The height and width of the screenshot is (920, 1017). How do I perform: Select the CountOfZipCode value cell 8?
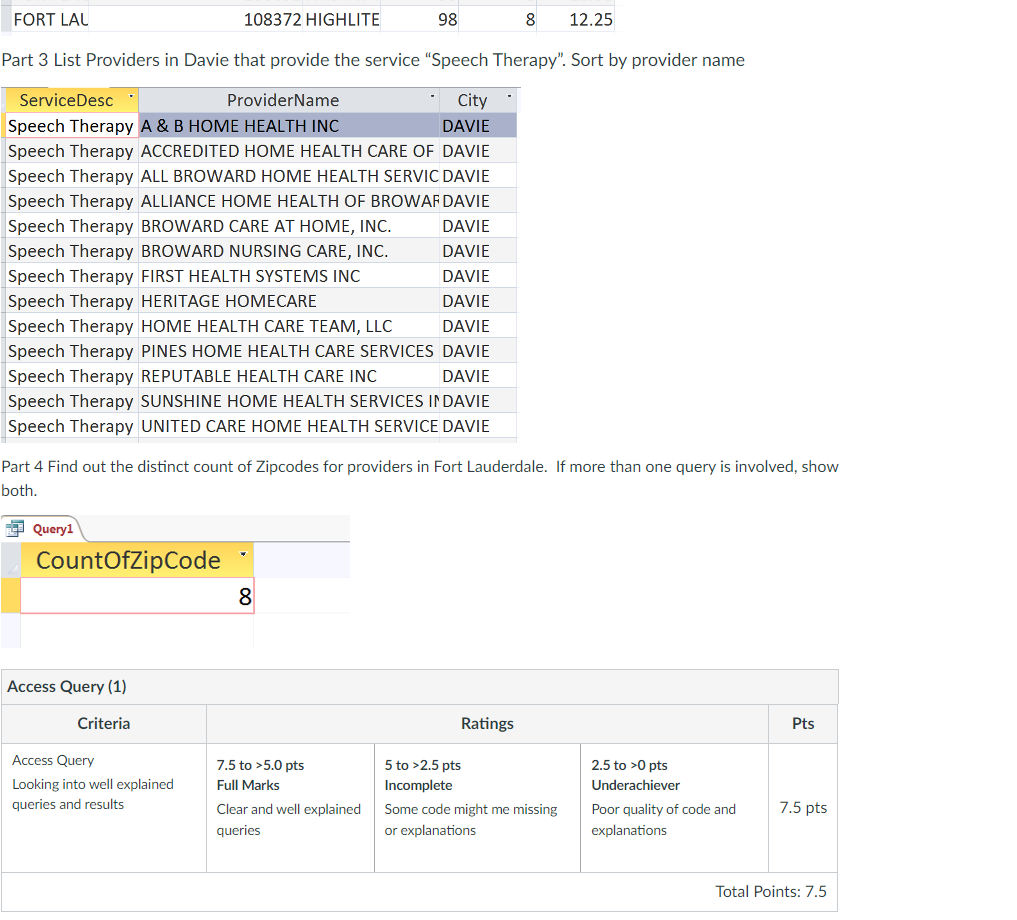137,596
